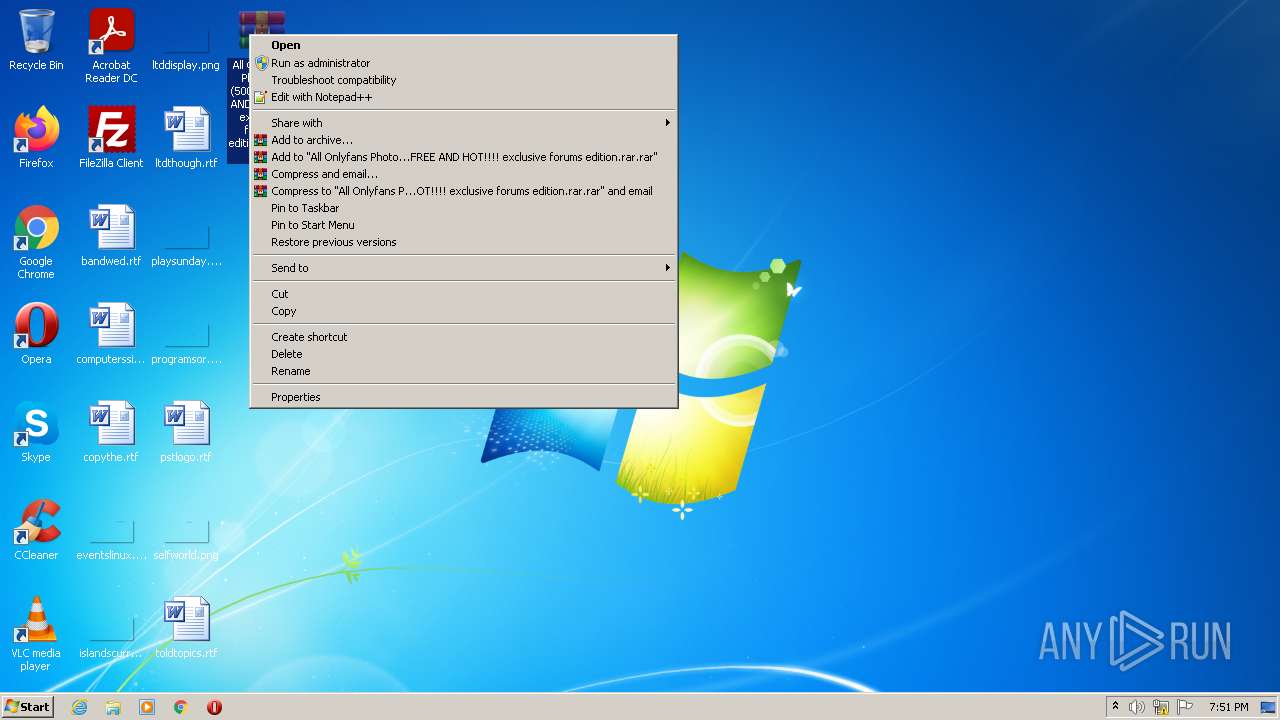Show hidden system tray icons
The height and width of the screenshot is (720, 1280).
1115,707
